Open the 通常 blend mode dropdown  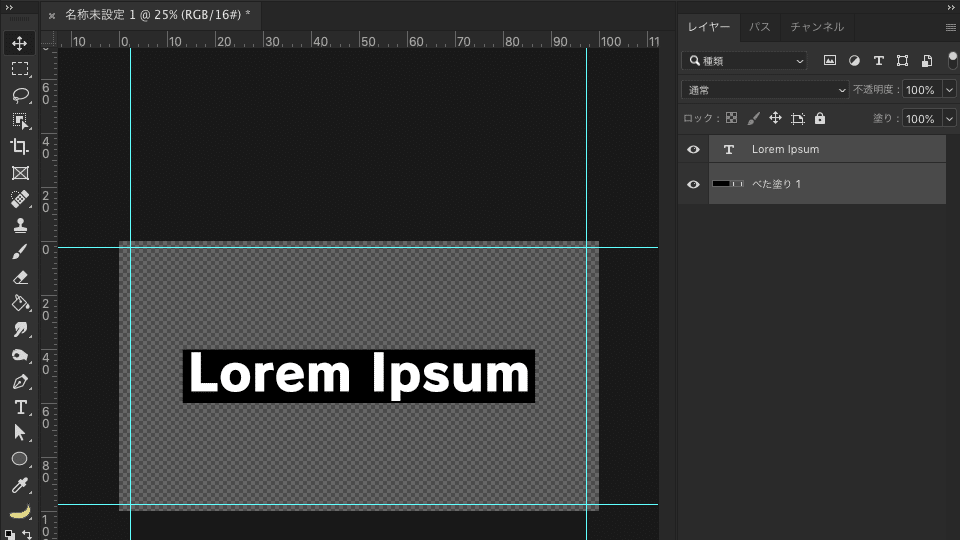click(x=765, y=90)
